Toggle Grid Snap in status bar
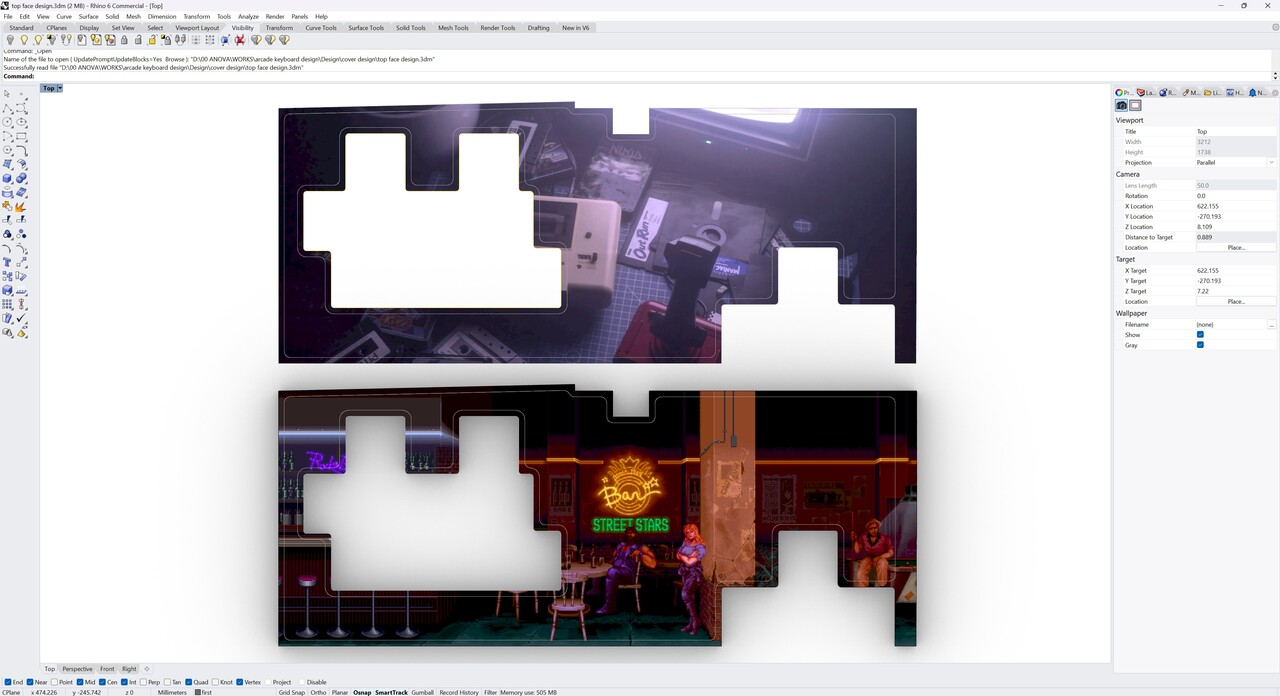 click(x=291, y=692)
